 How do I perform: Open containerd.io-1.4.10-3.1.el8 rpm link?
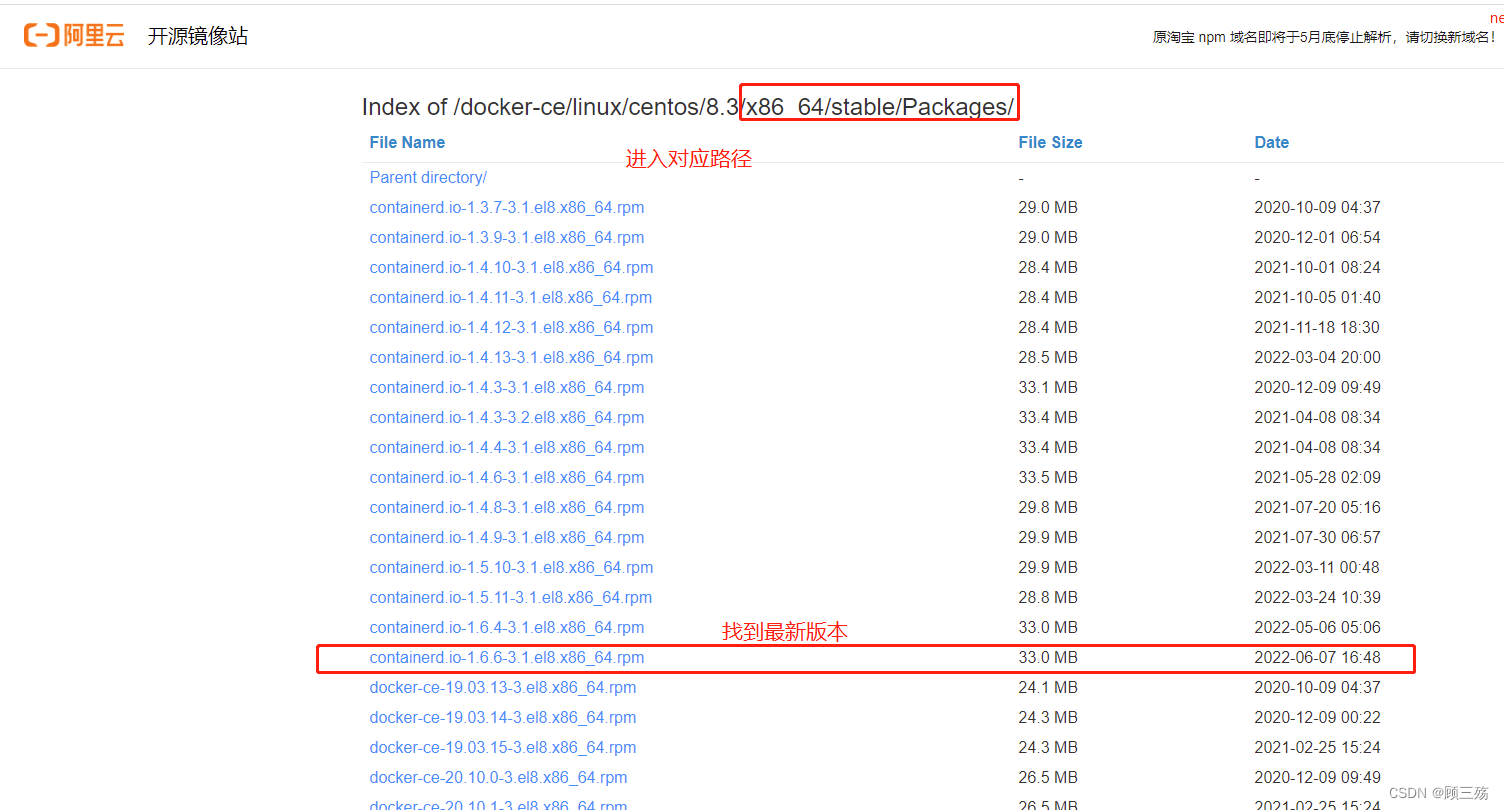click(511, 267)
